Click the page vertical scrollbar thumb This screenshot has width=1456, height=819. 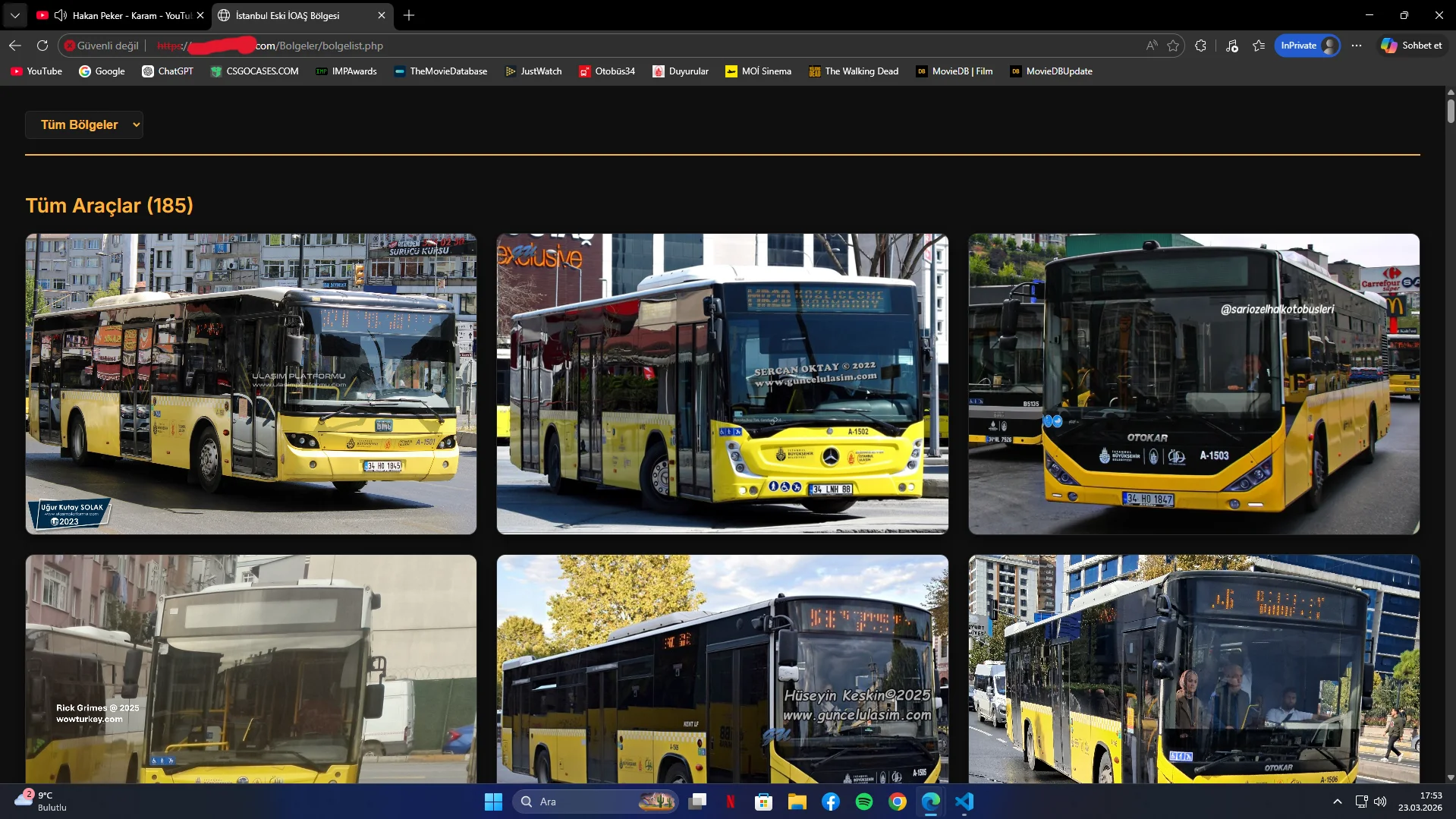pos(1451,110)
